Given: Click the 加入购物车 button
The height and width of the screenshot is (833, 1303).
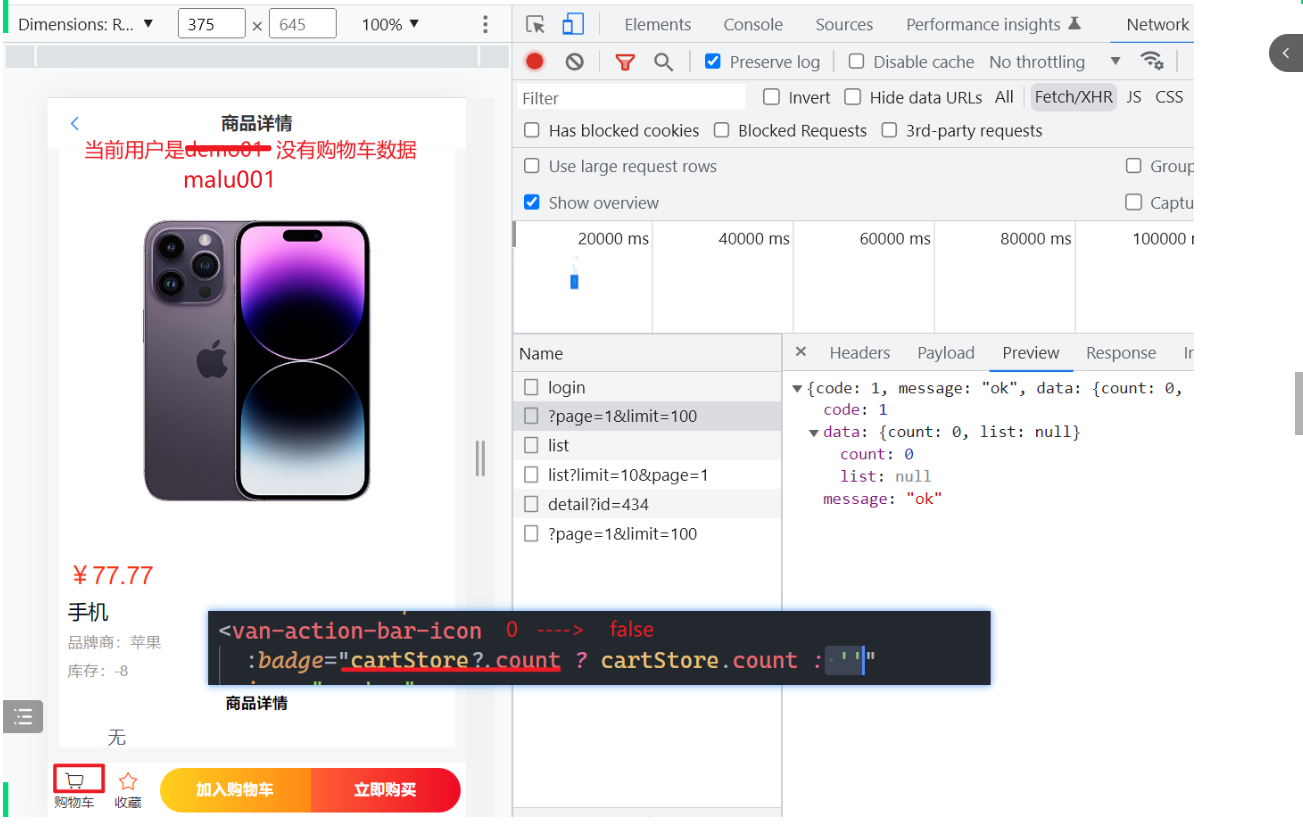Looking at the screenshot, I should tap(236, 790).
